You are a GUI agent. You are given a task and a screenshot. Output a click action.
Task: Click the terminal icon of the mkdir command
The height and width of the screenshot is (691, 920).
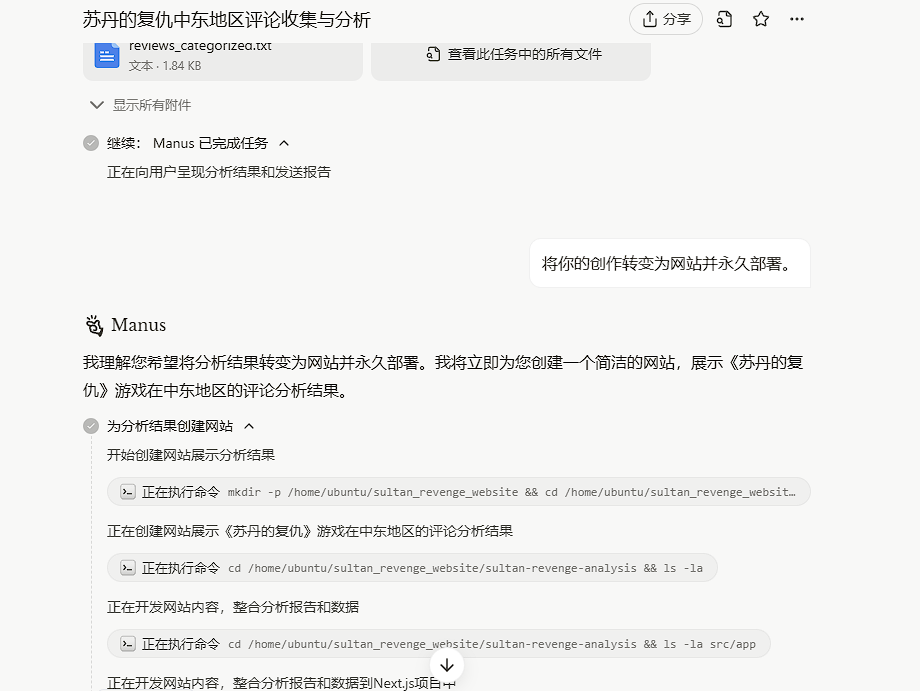[x=128, y=492]
